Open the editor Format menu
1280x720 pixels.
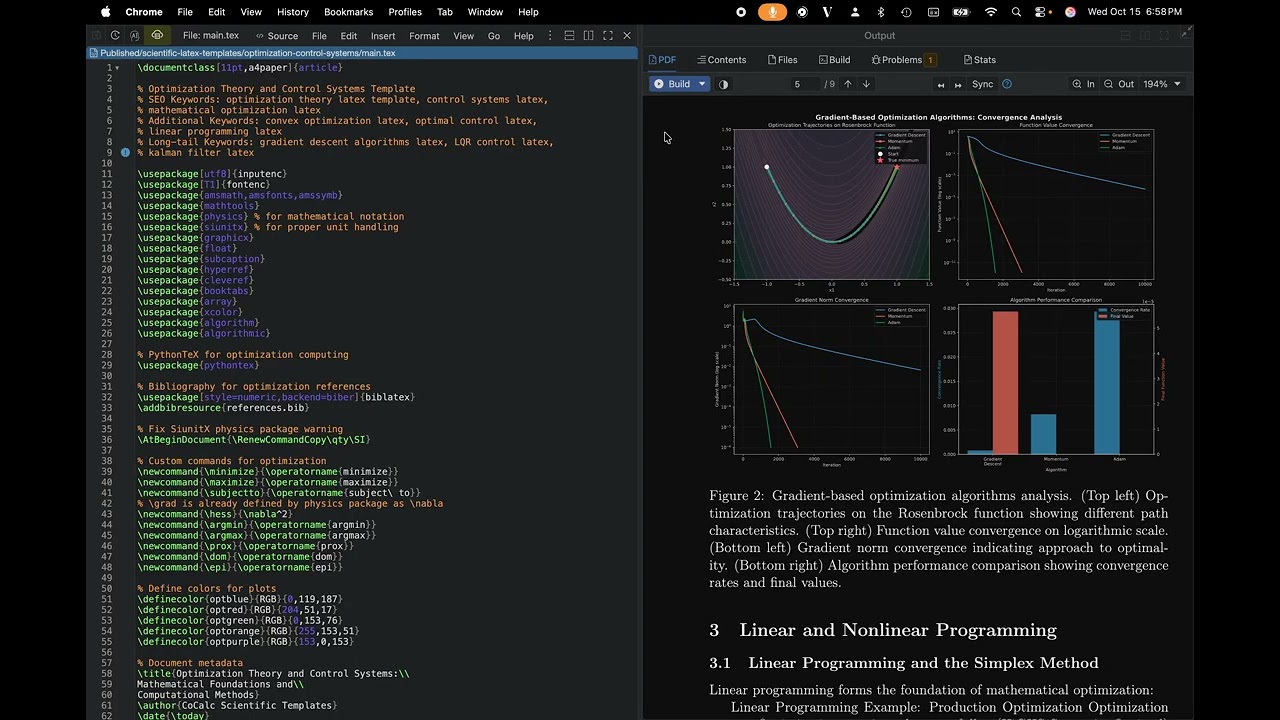coord(424,36)
